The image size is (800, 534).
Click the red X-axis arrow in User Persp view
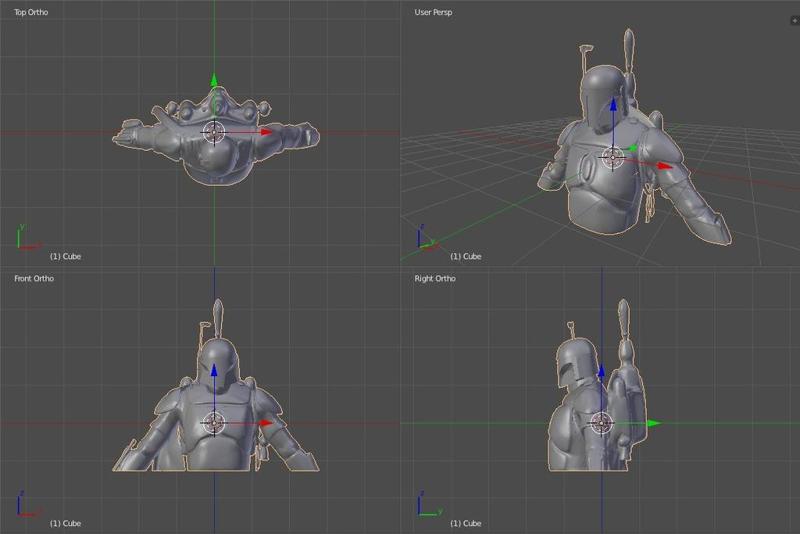(x=664, y=166)
